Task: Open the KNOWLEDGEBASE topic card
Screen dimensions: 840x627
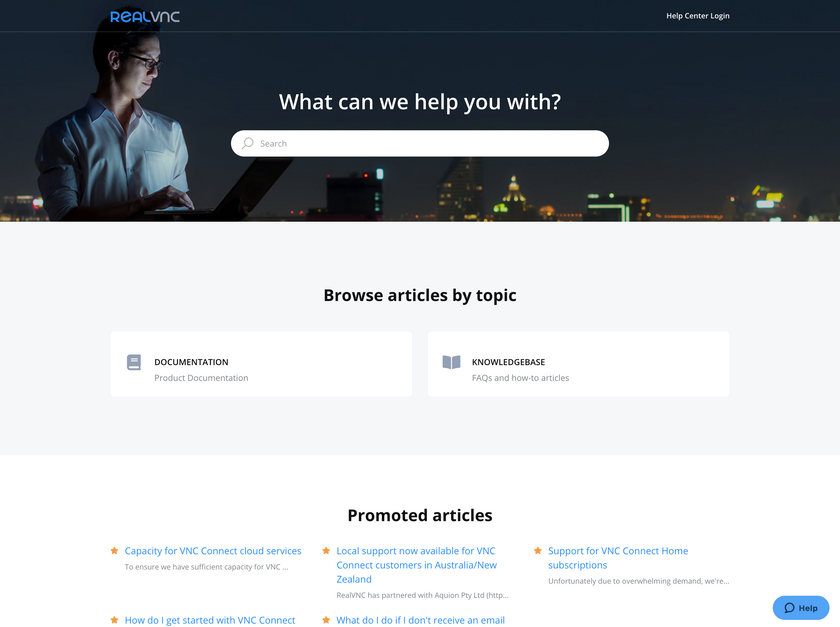Action: [x=578, y=364]
